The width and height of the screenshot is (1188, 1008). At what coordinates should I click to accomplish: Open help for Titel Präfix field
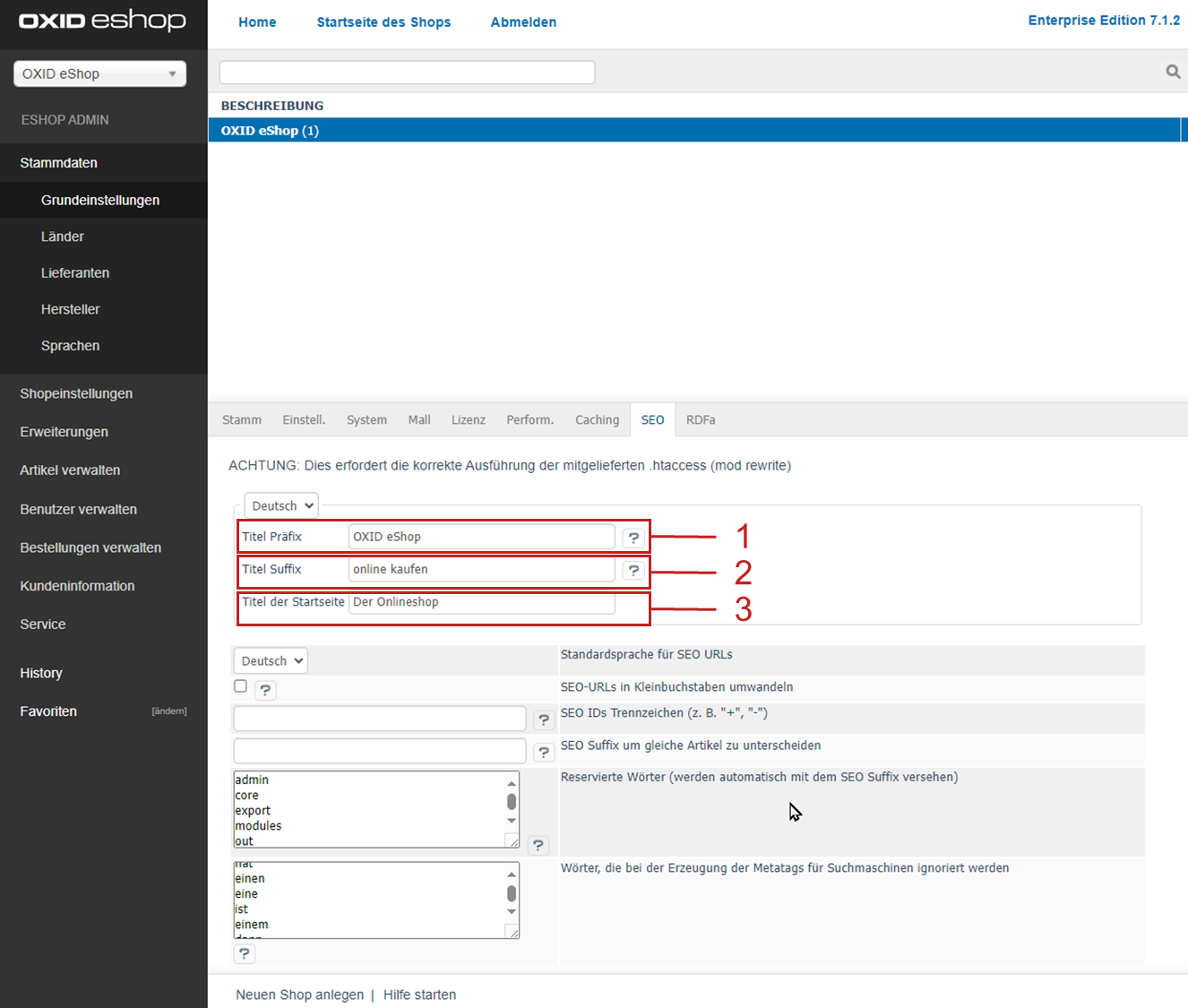tap(633, 538)
